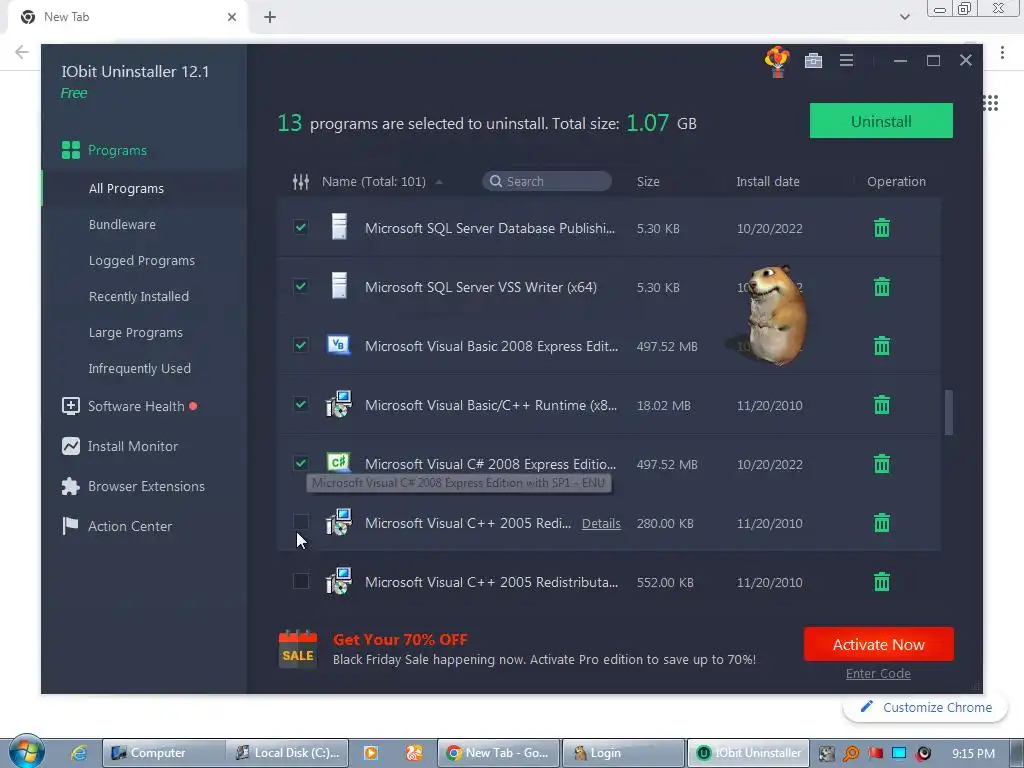This screenshot has width=1024, height=768.
Task: Click the Visual C# 2008 program icon
Action: [338, 462]
